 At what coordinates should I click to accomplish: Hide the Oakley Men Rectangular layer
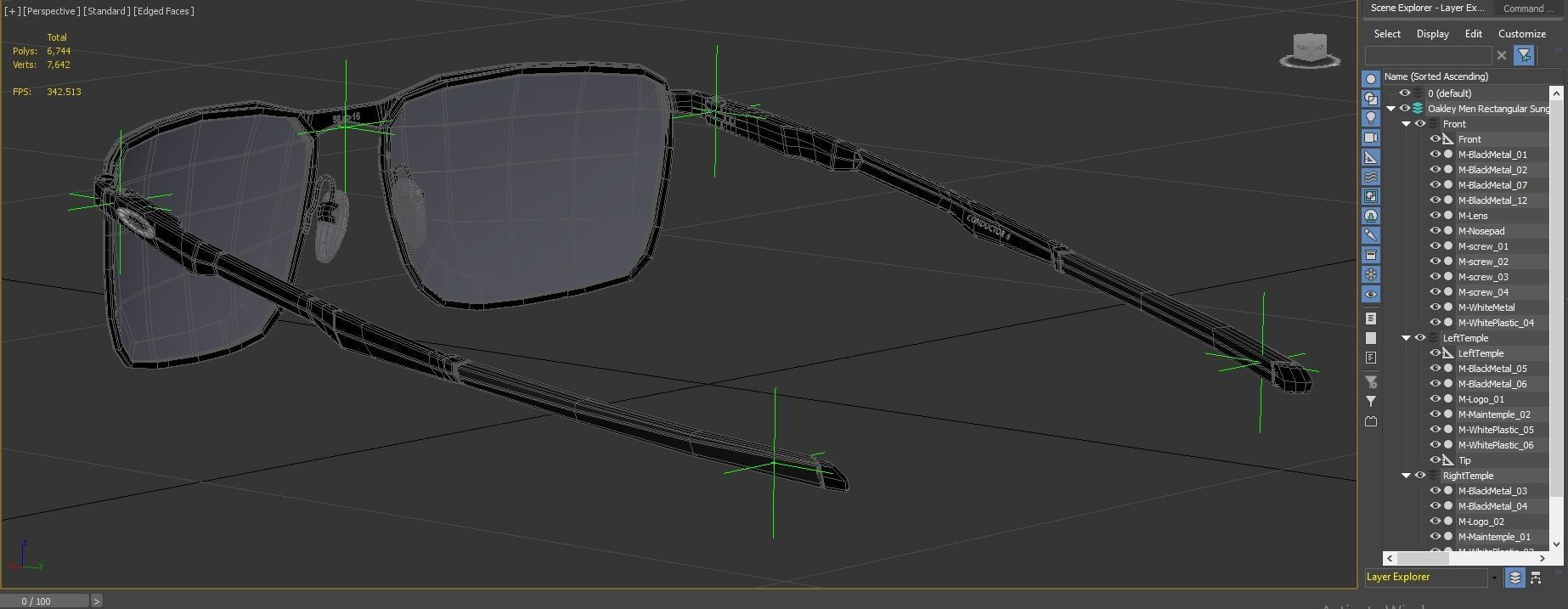(x=1405, y=109)
